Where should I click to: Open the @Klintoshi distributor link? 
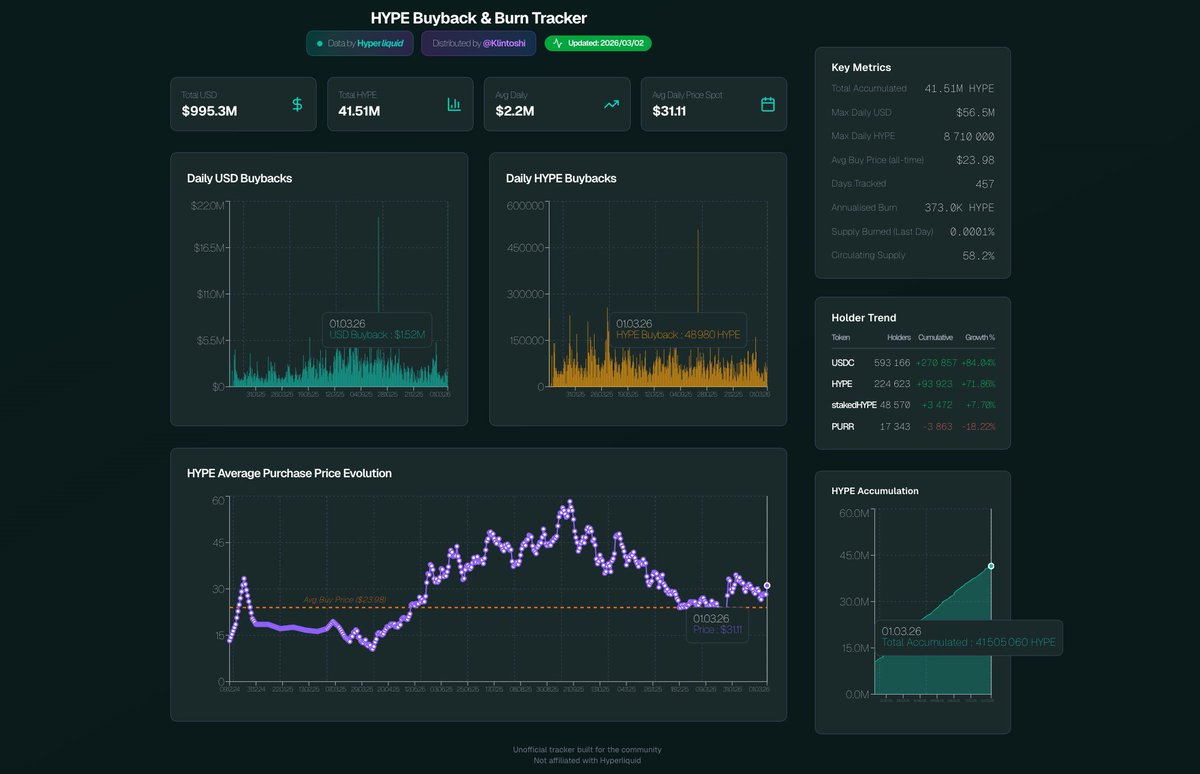point(506,43)
